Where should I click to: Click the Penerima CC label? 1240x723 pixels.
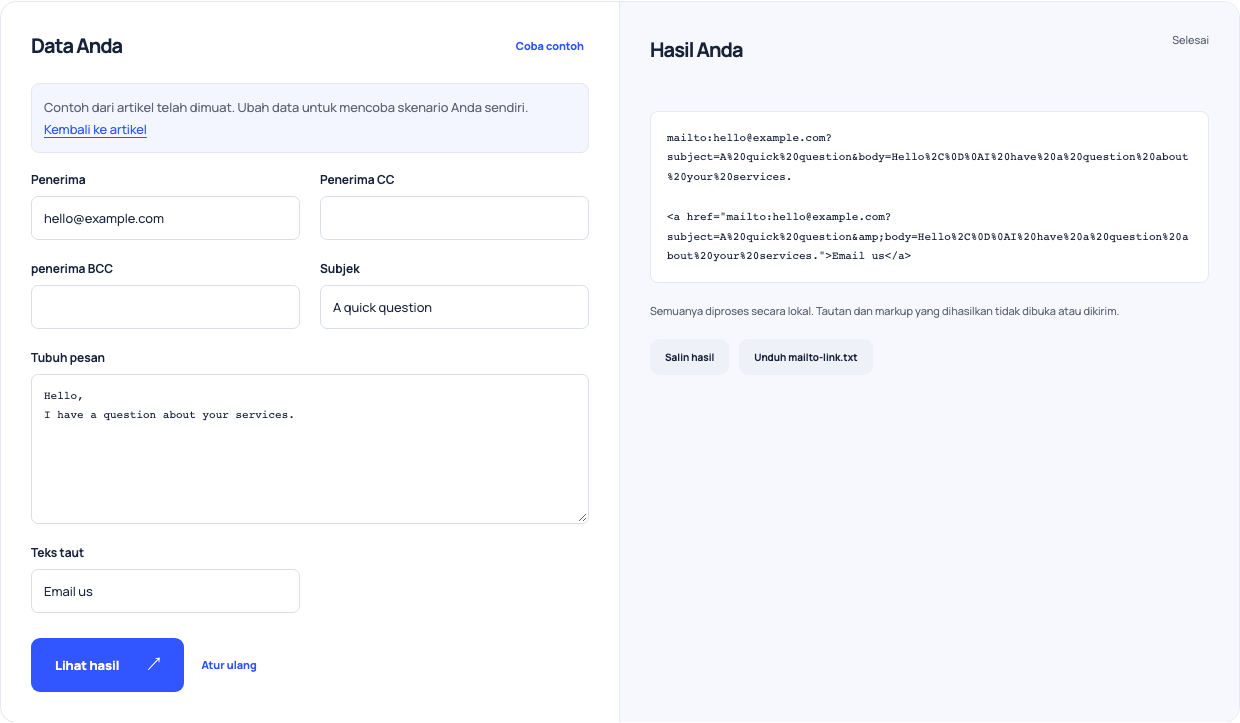coord(357,180)
